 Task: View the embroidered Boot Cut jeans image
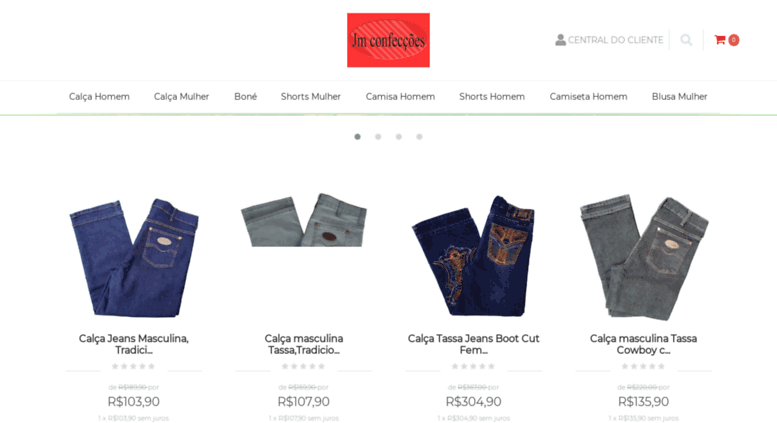pyautogui.click(x=474, y=256)
